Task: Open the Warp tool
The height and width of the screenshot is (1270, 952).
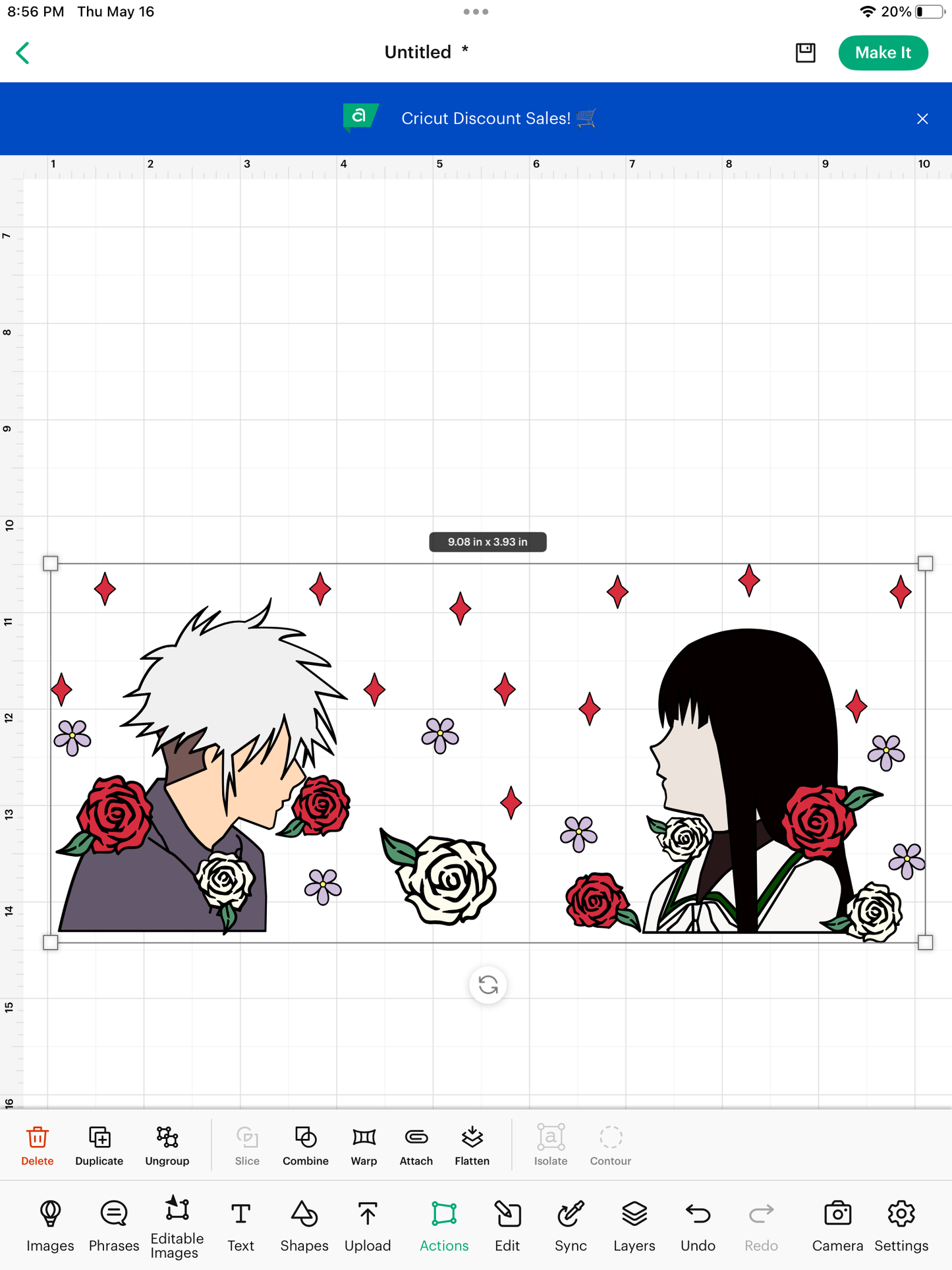Action: (364, 1145)
